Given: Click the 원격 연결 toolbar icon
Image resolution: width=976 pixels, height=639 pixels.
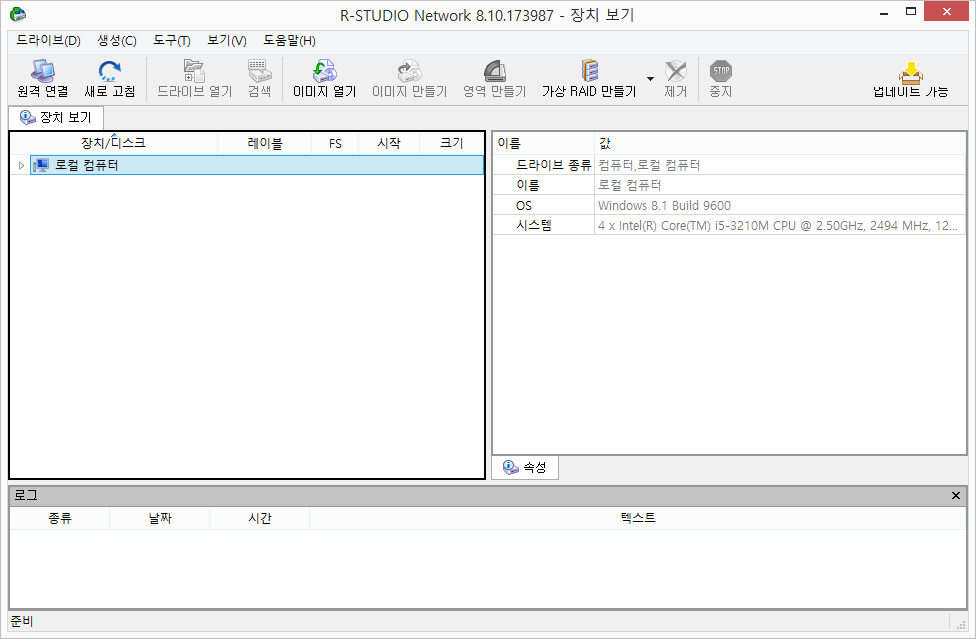Looking at the screenshot, I should point(43,72).
